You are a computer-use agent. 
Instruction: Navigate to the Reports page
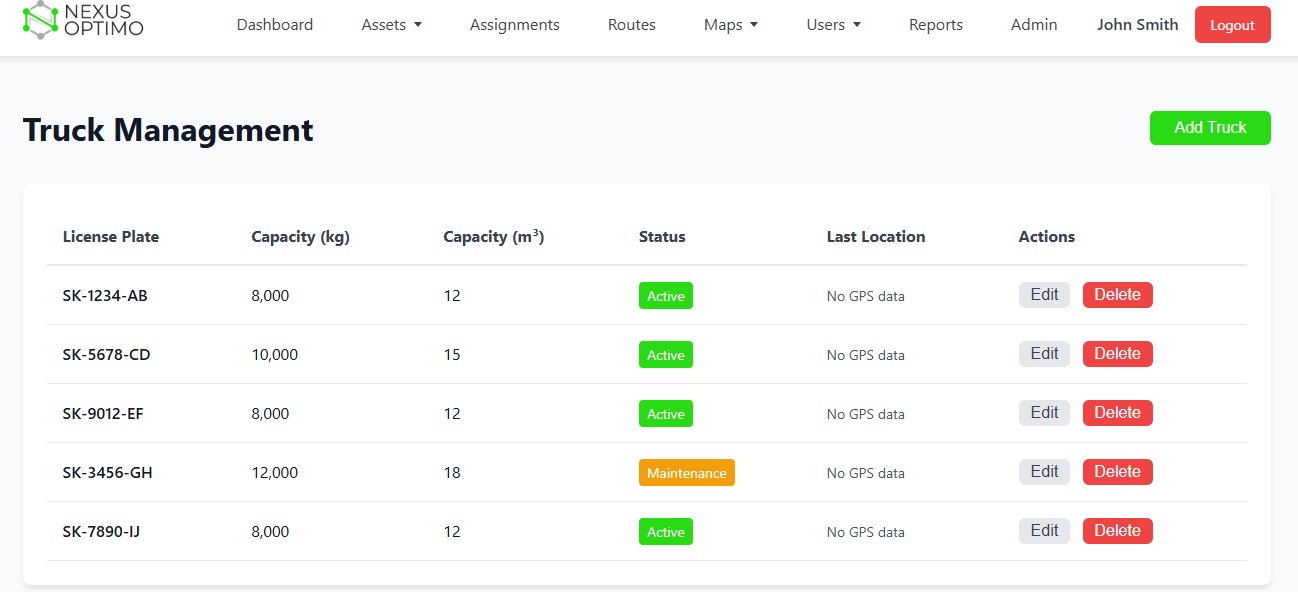pyautogui.click(x=936, y=25)
